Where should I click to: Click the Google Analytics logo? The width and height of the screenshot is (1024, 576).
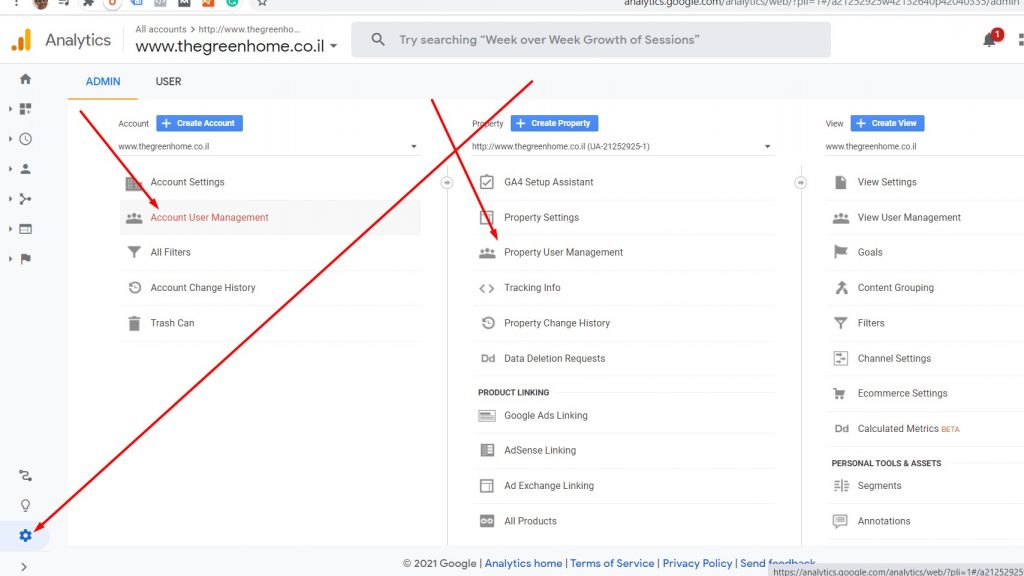[22, 40]
